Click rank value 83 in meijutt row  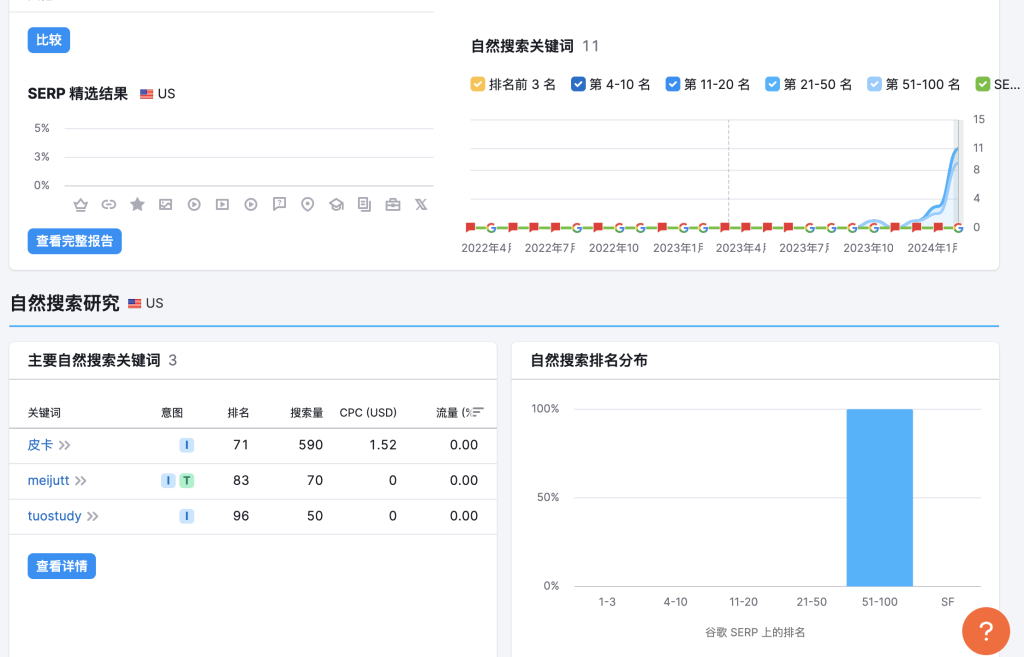click(241, 481)
